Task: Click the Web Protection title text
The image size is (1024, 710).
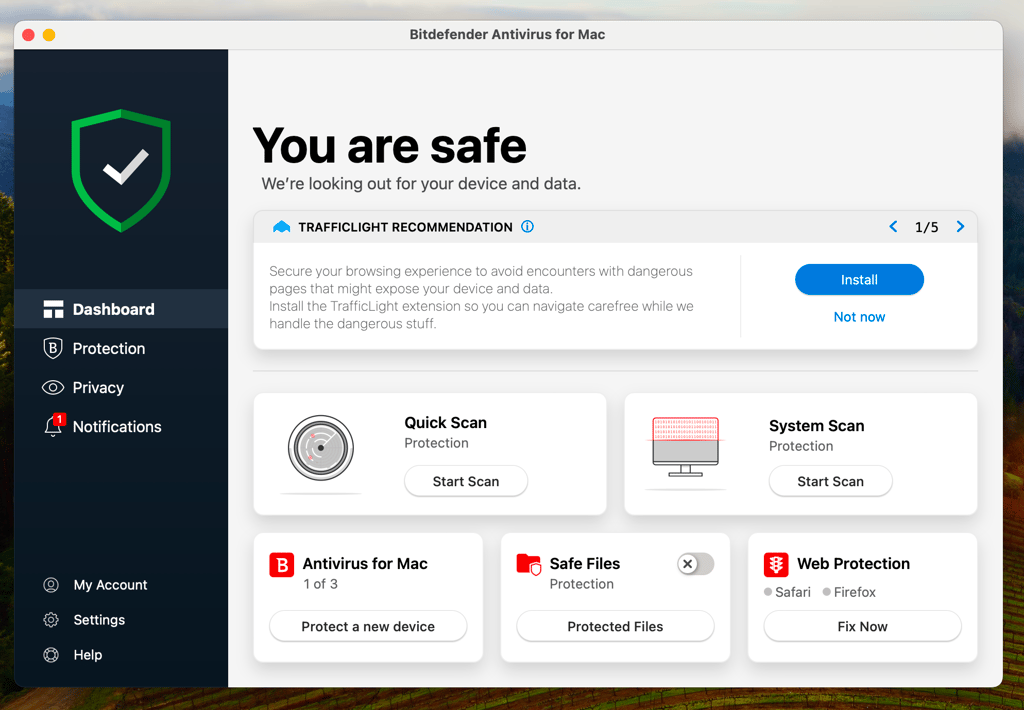Action: point(853,564)
